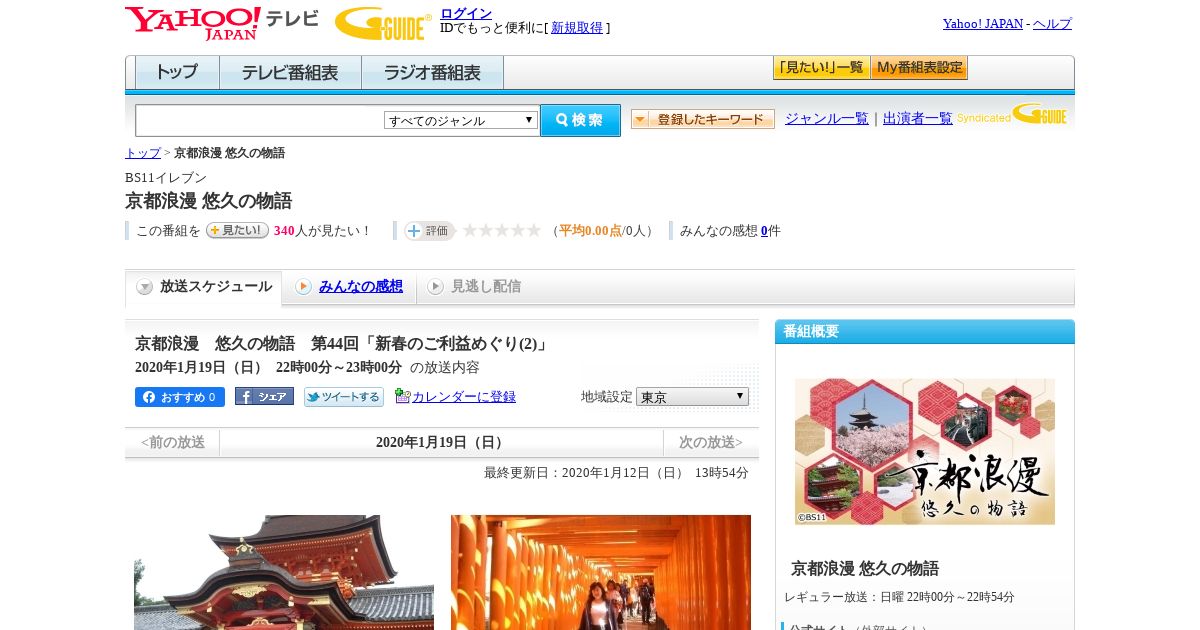Click the みんなの感想 0件 count link
The image size is (1200, 630).
point(764,231)
